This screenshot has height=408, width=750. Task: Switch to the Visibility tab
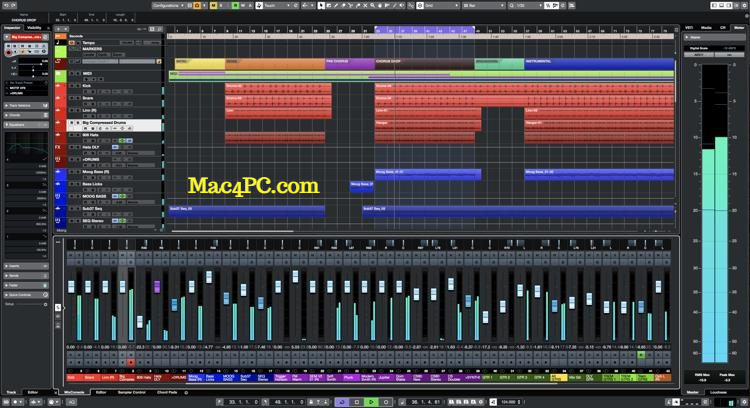pos(34,28)
